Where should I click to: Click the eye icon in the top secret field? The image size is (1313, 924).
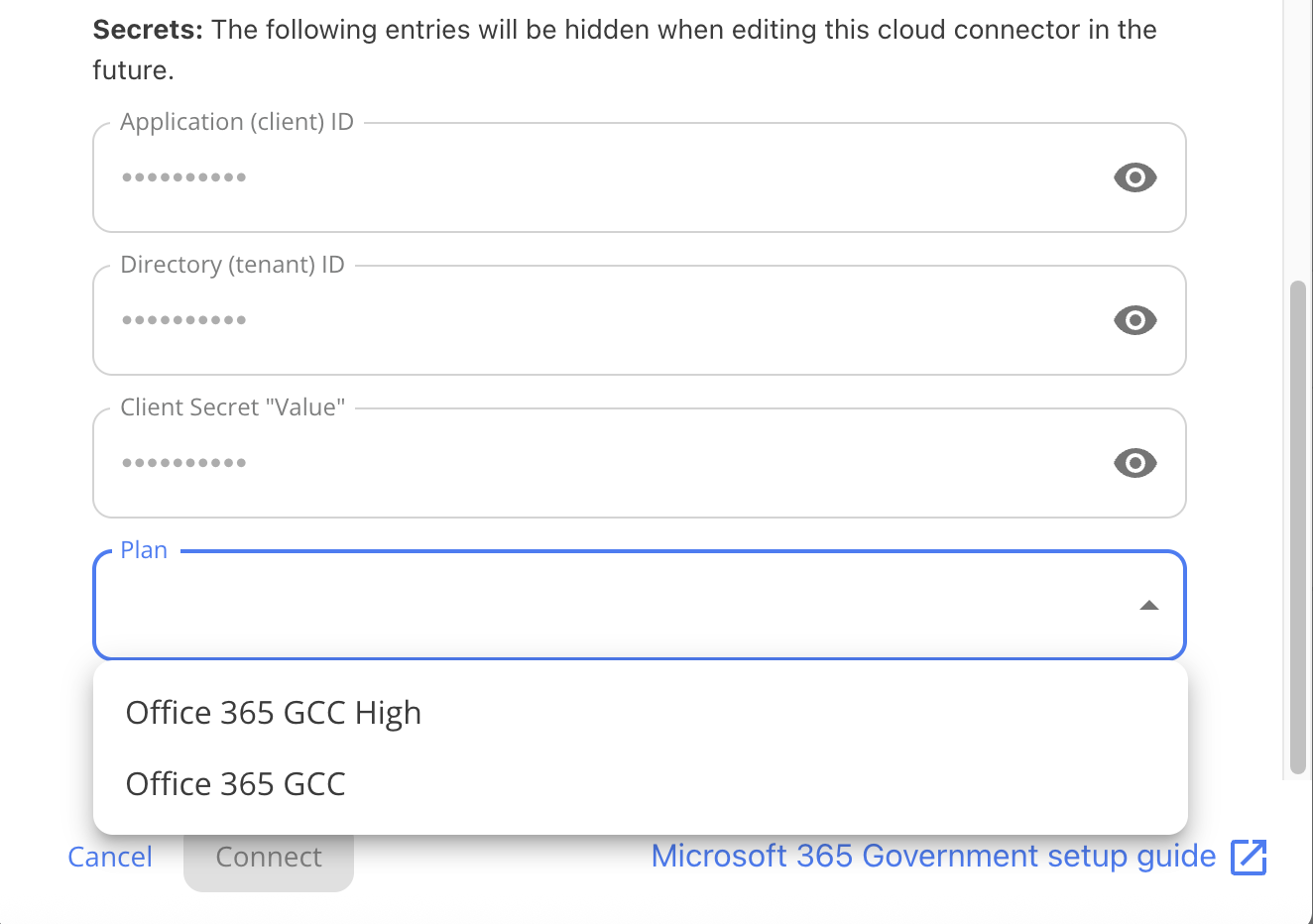[x=1134, y=177]
